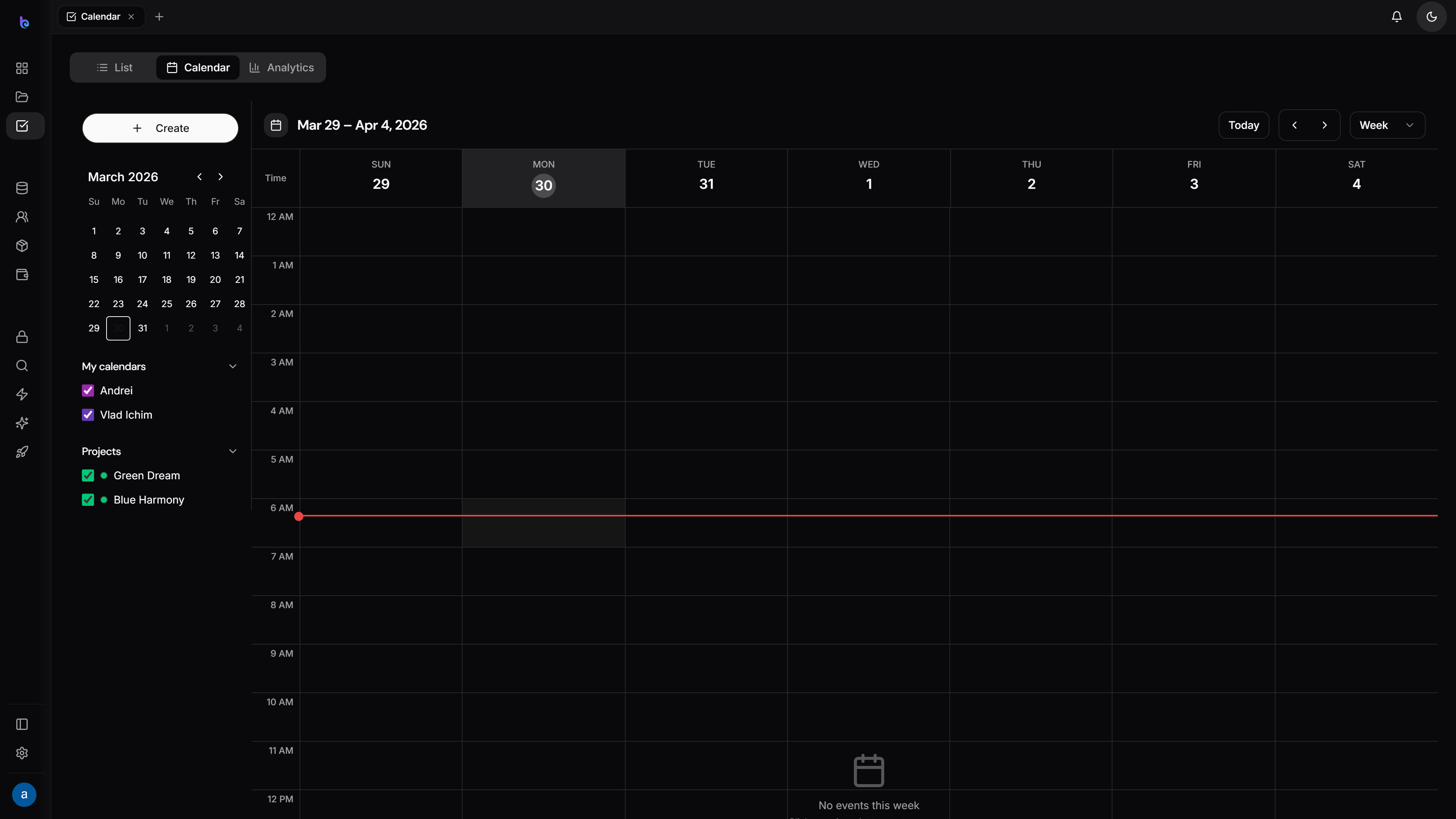The height and width of the screenshot is (819, 1456).
Task: Open the folder icon in sidebar
Action: tap(22, 97)
